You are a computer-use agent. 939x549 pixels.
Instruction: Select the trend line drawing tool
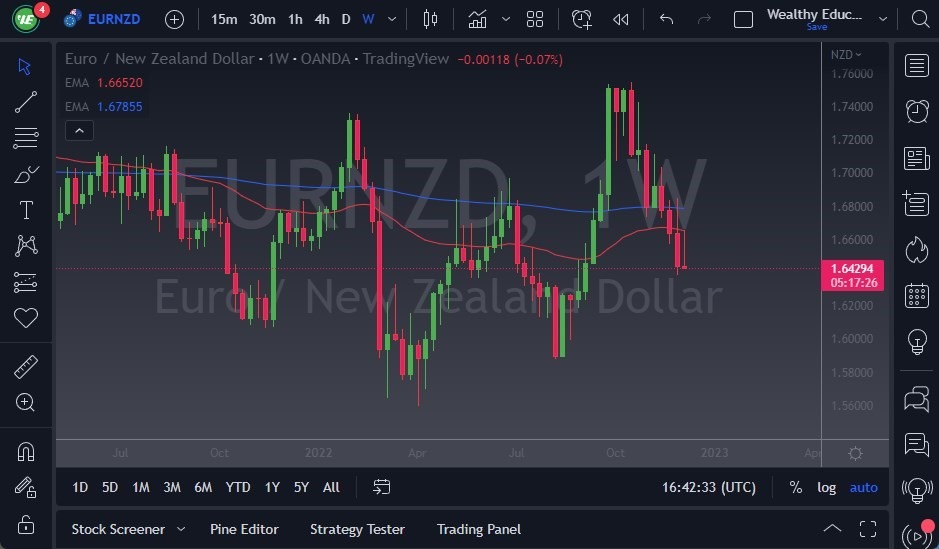(x=26, y=102)
